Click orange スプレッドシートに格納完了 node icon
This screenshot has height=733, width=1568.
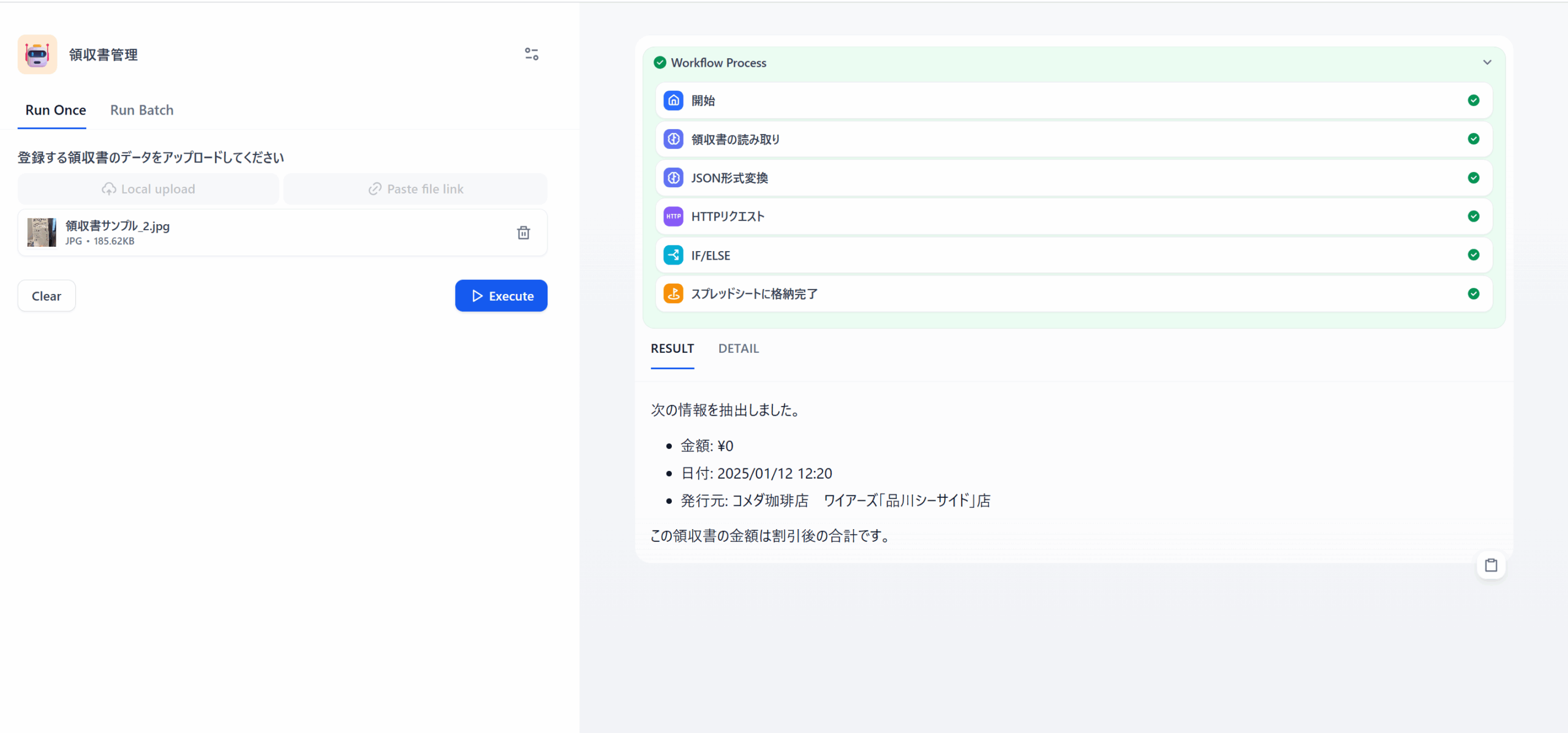click(673, 294)
